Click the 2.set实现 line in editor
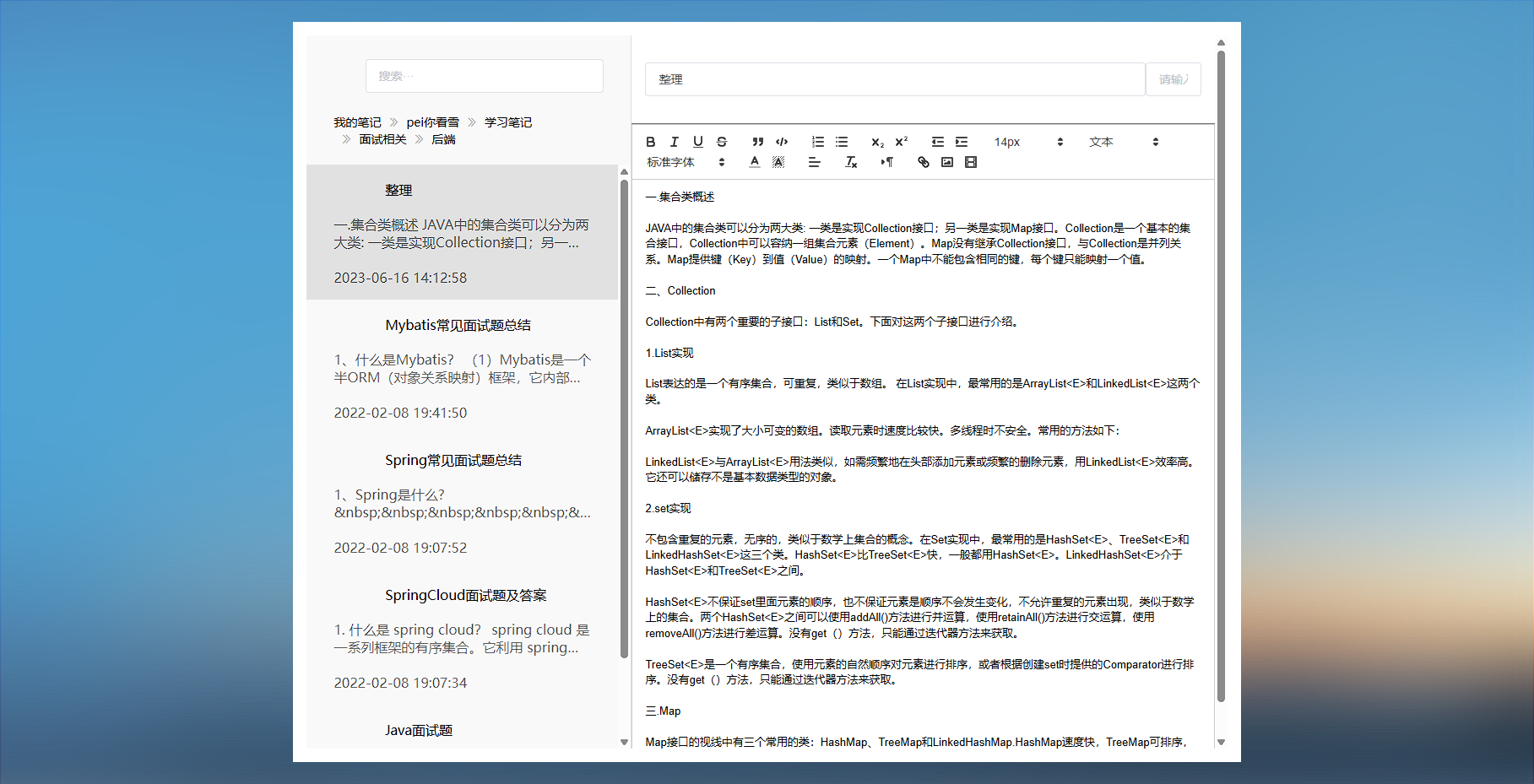 (668, 508)
